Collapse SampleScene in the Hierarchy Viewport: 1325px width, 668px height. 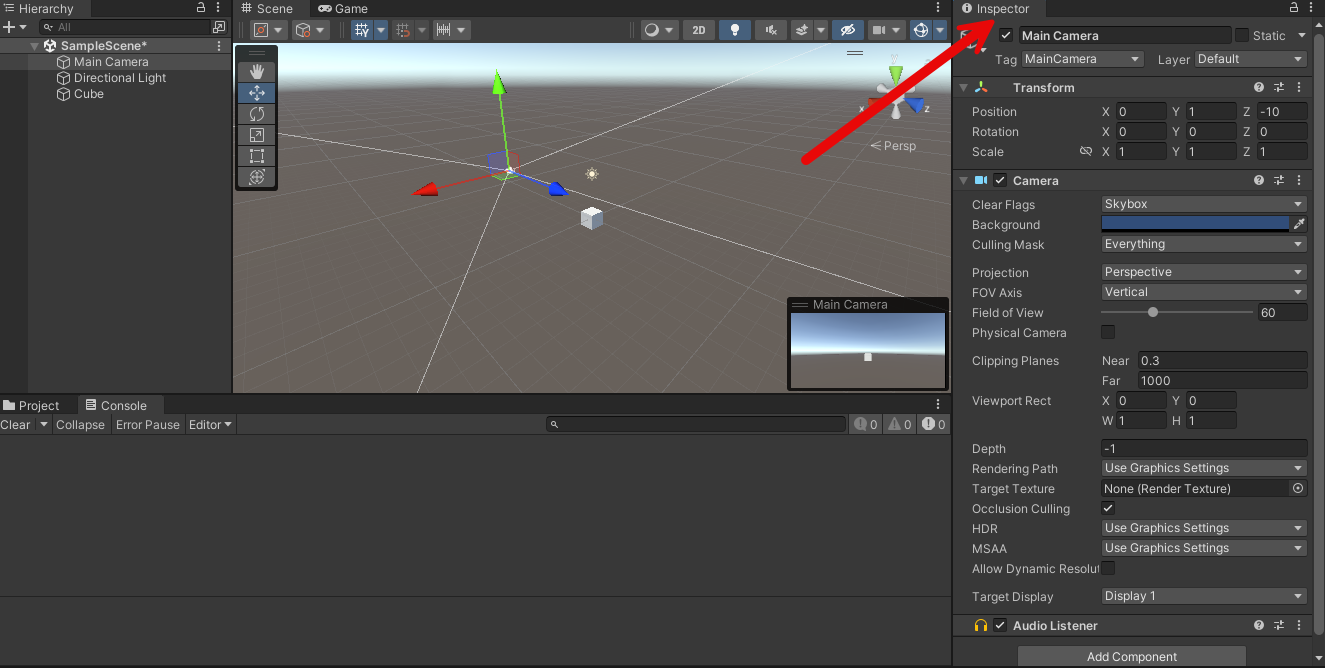[x=35, y=46]
